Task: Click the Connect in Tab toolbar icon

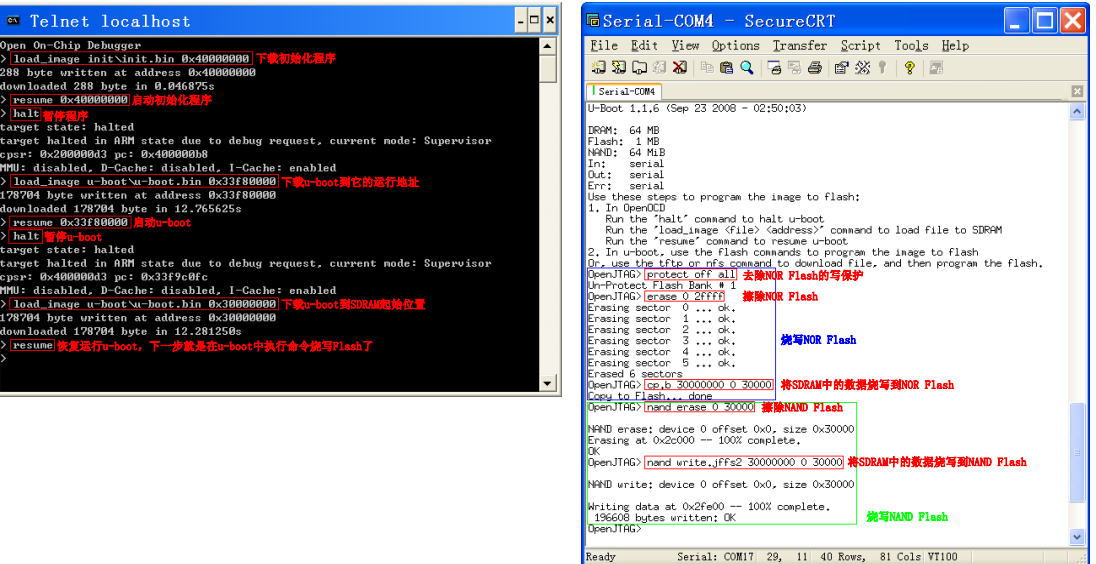Action: click(x=639, y=67)
